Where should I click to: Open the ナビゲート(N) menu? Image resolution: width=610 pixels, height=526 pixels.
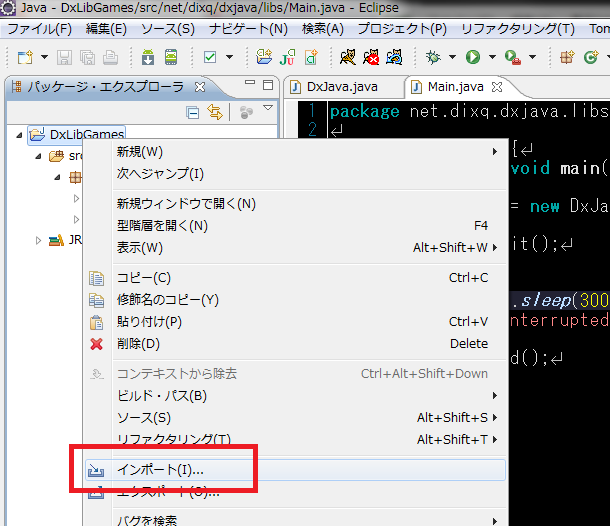click(x=248, y=29)
